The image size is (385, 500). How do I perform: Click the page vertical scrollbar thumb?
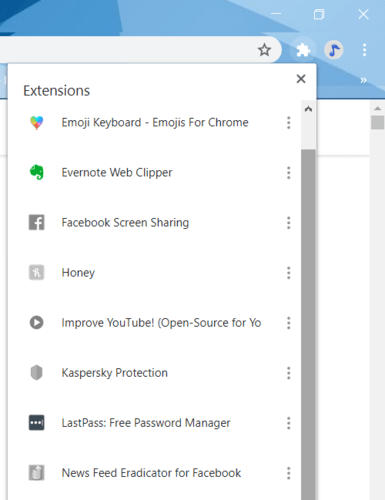coord(378,122)
